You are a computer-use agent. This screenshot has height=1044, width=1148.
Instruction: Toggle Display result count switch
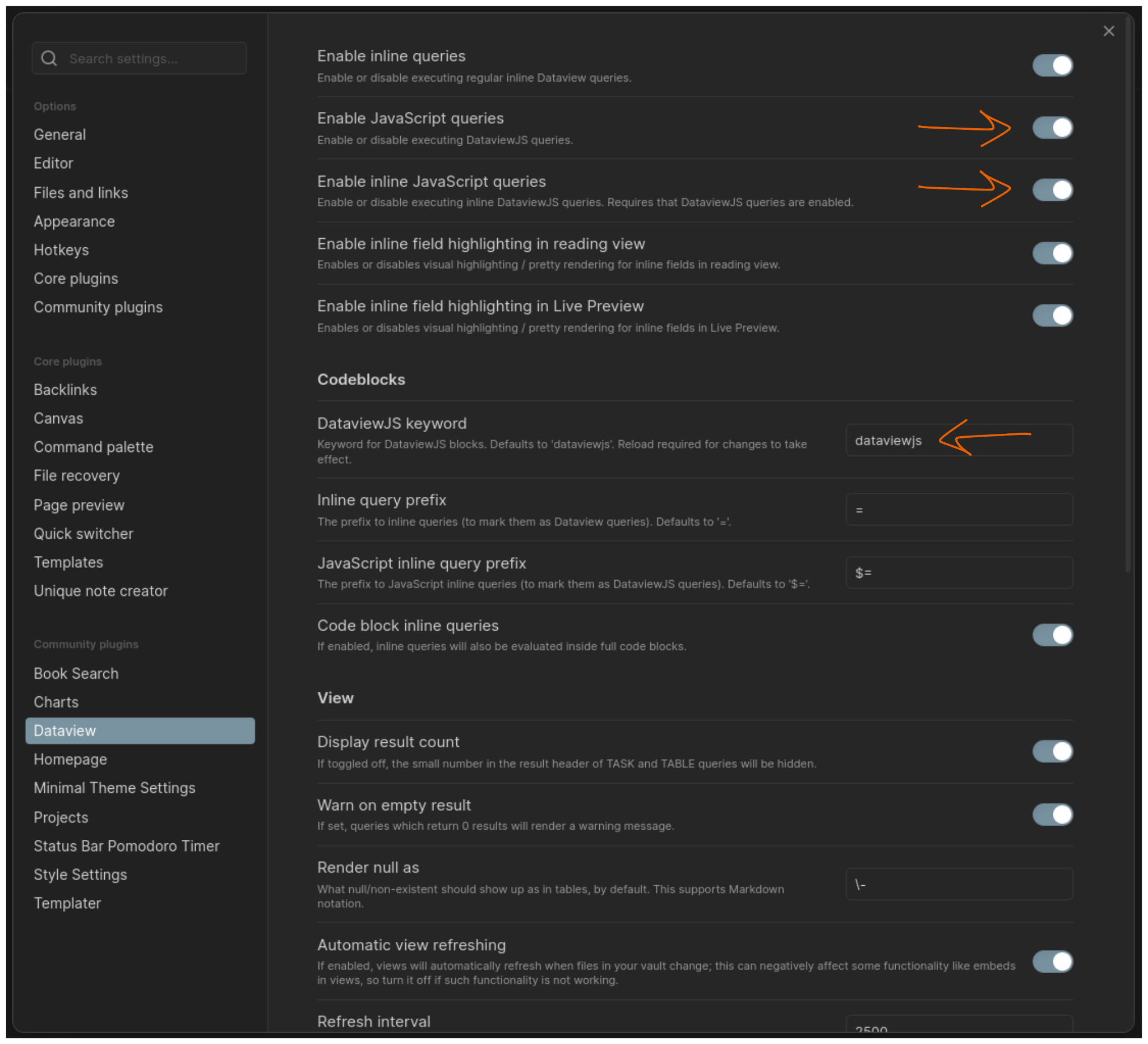pos(1052,751)
